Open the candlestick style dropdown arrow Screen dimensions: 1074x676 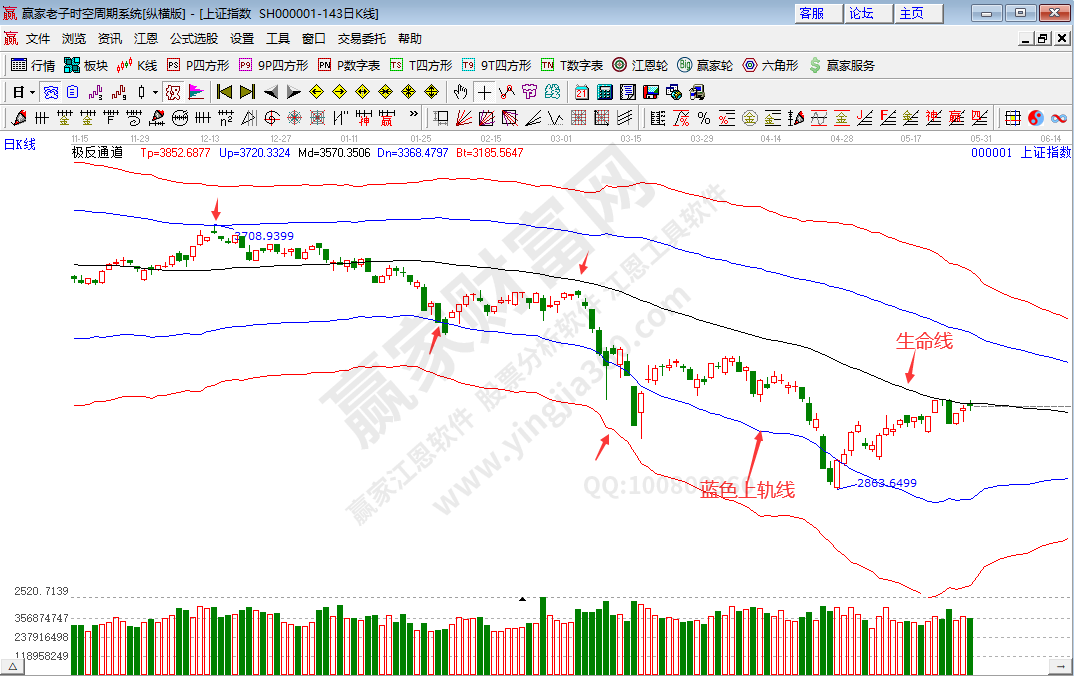[x=155, y=92]
